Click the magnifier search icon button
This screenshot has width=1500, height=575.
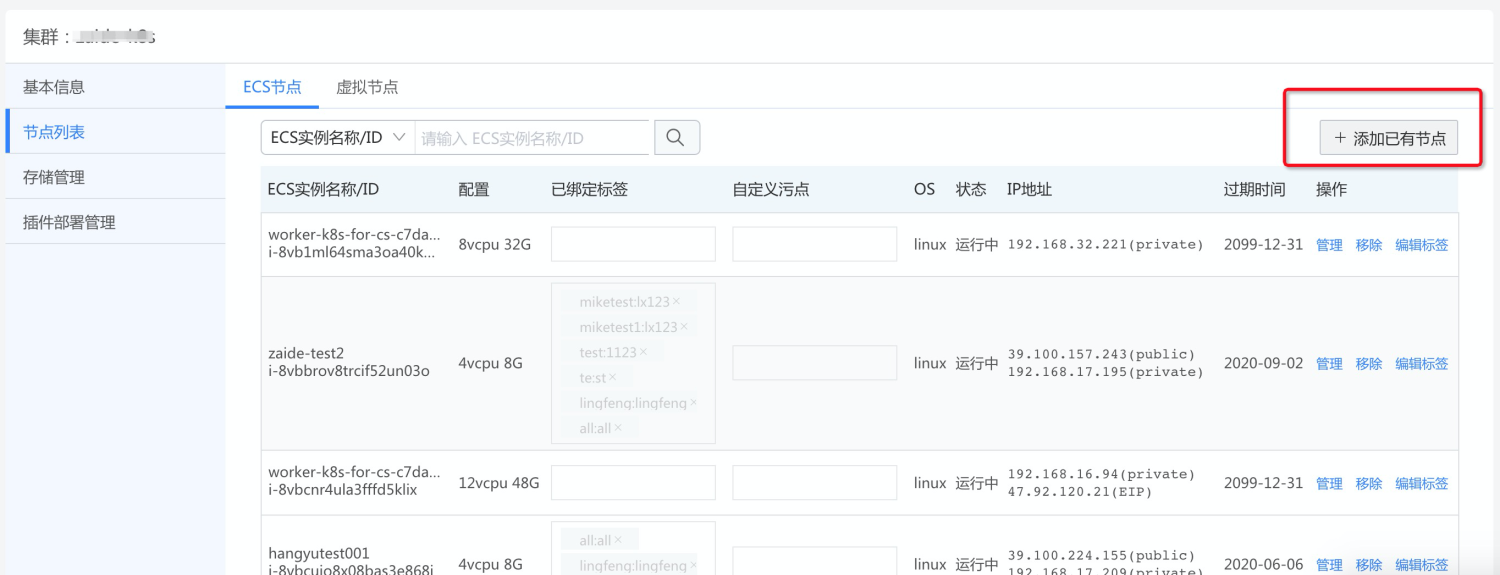(x=677, y=138)
